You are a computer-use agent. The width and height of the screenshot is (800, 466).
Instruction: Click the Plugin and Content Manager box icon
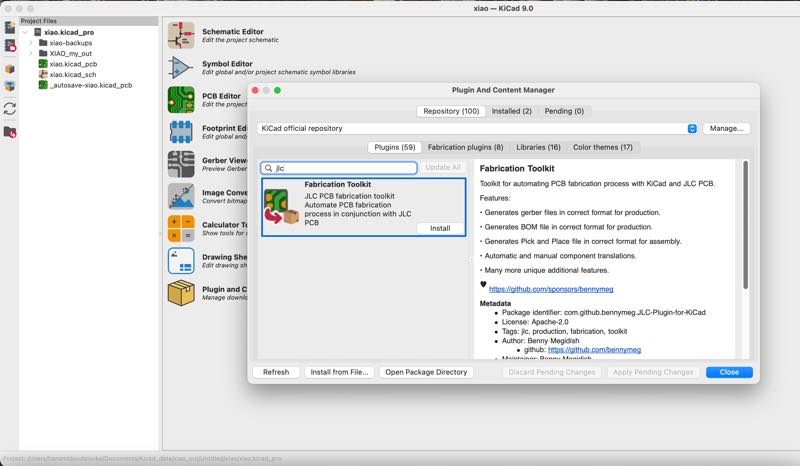pos(181,292)
